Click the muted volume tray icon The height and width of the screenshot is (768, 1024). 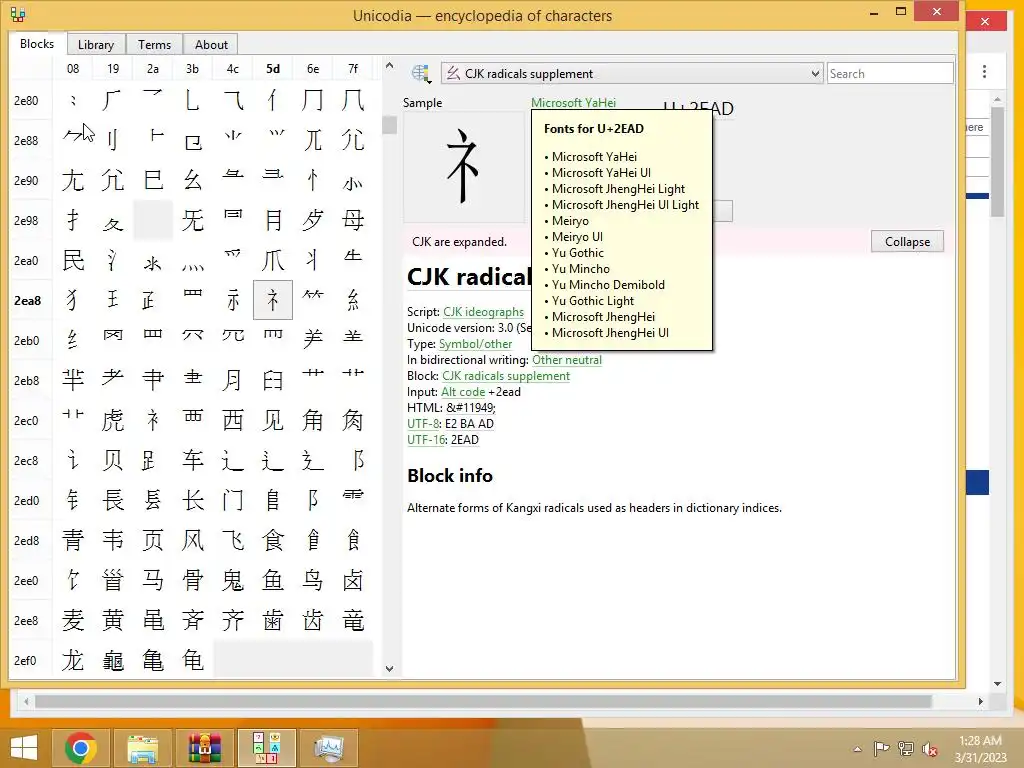coord(930,749)
